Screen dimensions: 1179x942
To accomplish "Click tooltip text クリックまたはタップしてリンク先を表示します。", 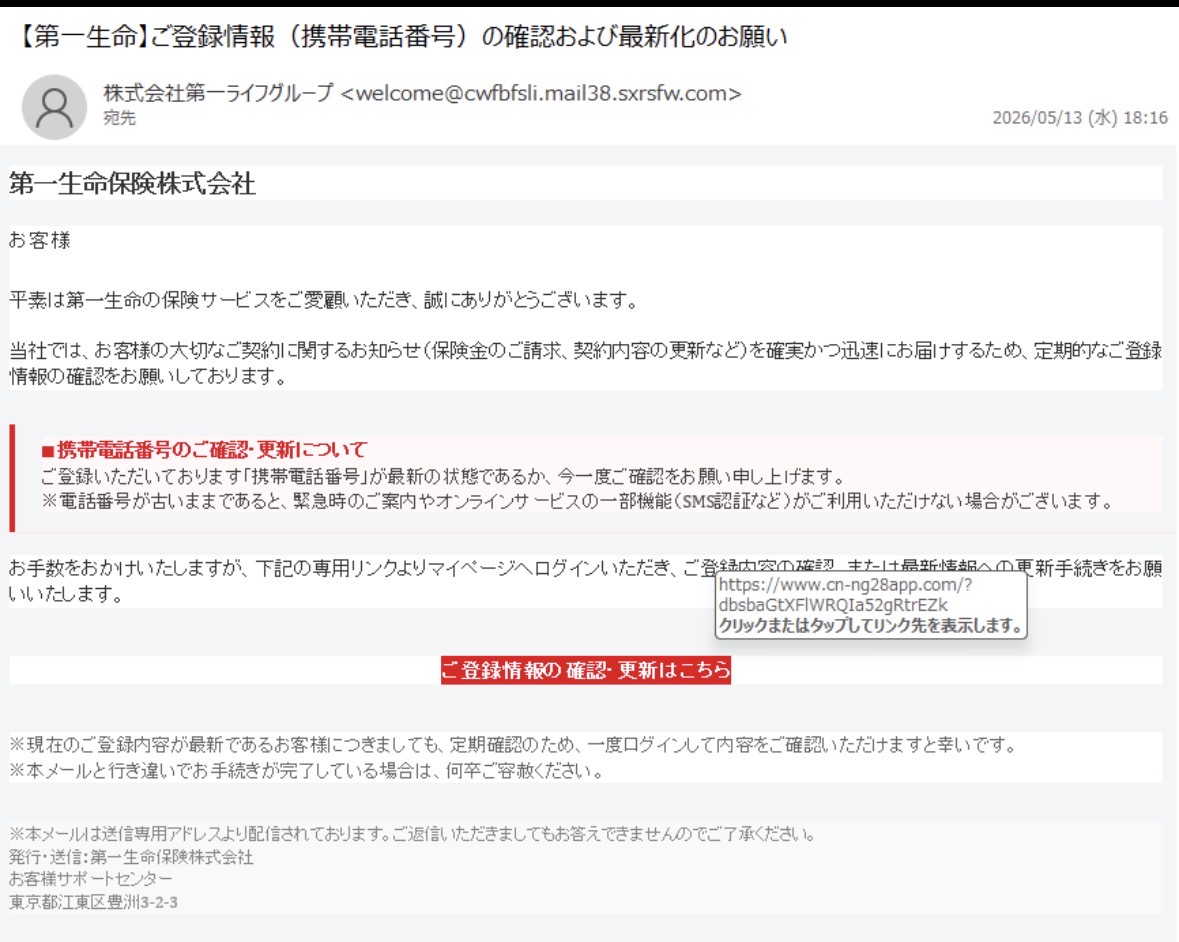I will (x=871, y=625).
